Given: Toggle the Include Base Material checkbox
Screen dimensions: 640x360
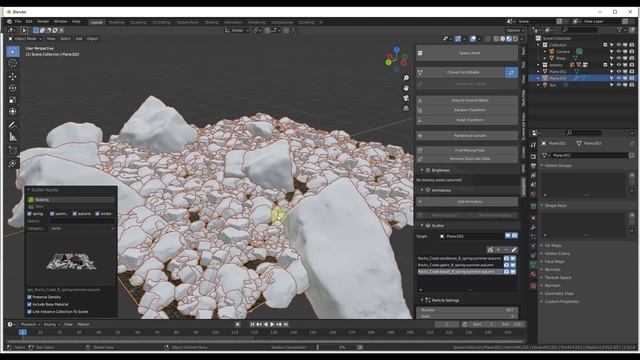Looking at the screenshot, I should click(x=29, y=304).
